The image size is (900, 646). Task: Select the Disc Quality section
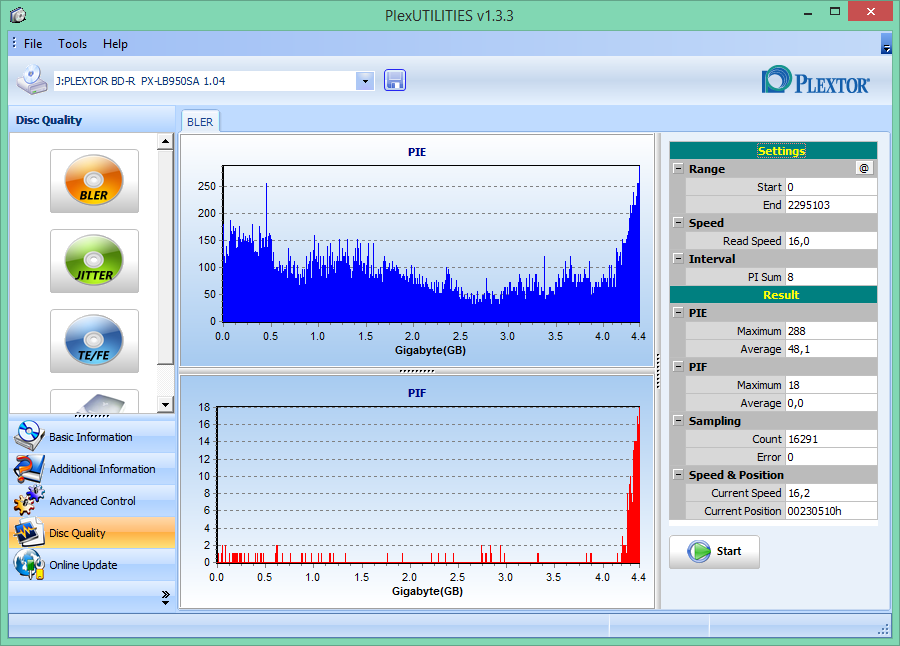click(x=92, y=533)
